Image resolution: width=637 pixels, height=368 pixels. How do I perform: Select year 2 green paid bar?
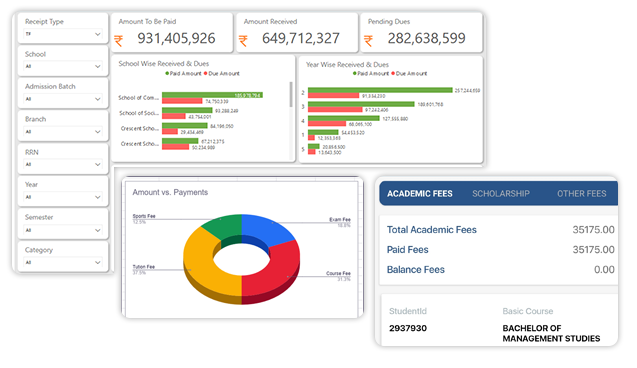[x=380, y=90]
